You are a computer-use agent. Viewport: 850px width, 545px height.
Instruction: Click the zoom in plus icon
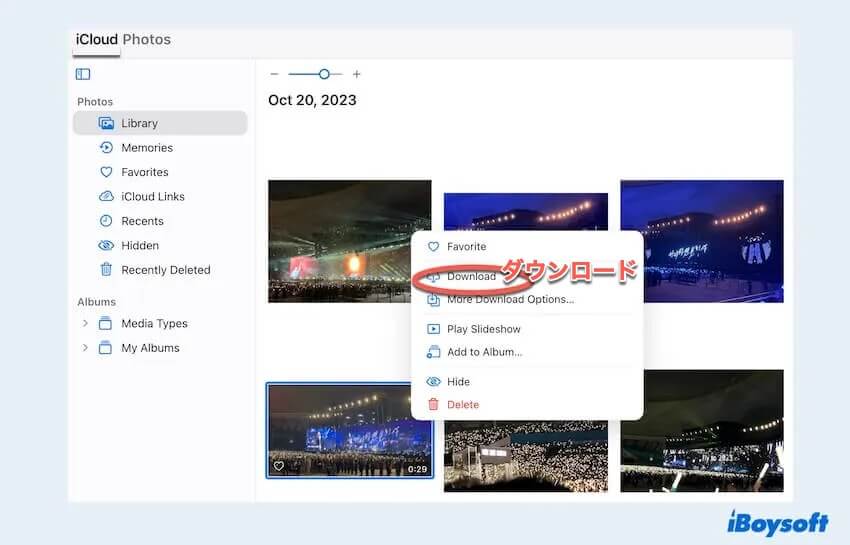coord(356,74)
